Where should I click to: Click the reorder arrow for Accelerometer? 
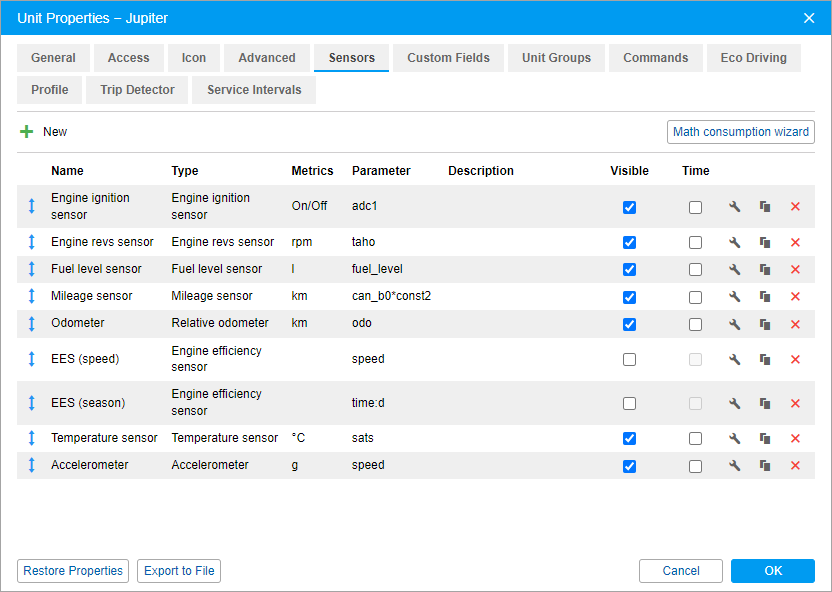[31, 465]
